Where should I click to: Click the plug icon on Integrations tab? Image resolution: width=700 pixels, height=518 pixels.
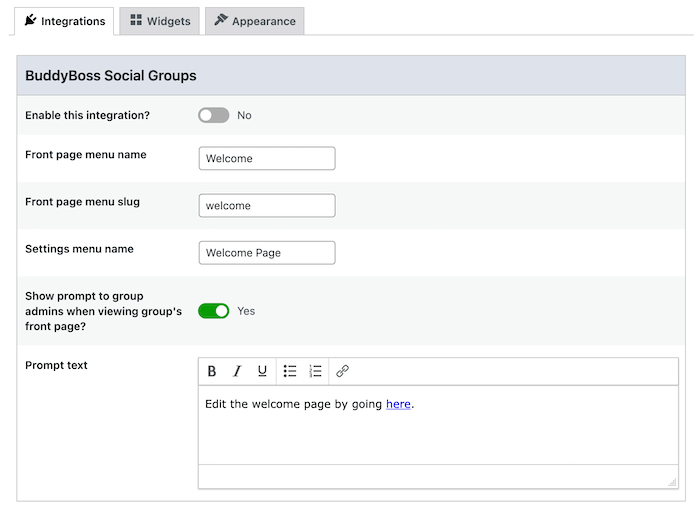tap(30, 20)
